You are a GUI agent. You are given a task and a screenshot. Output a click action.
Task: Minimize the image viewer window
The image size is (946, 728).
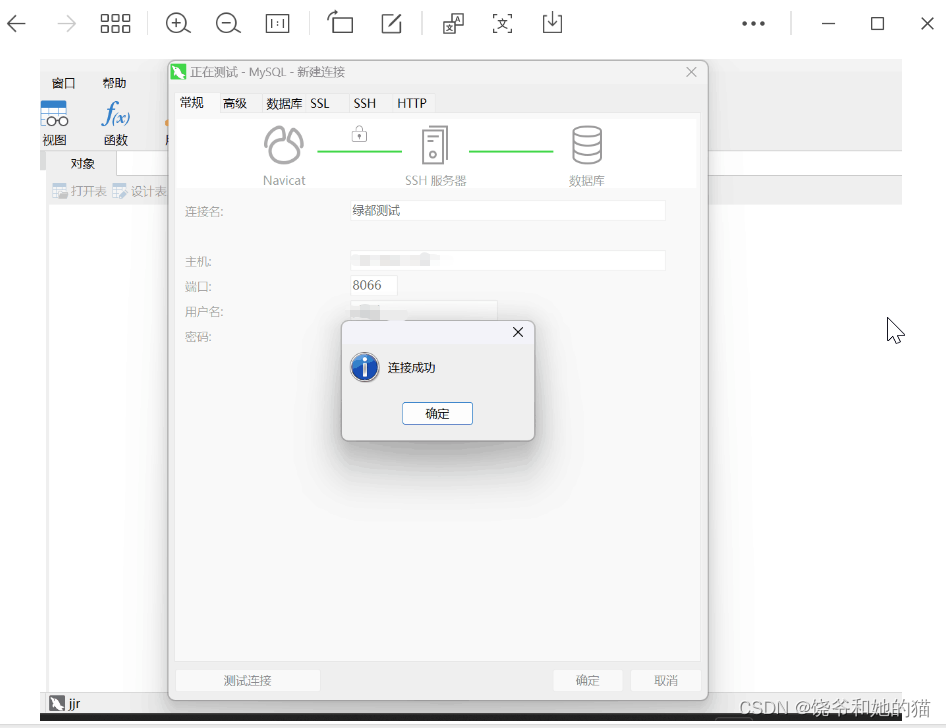[x=828, y=24]
